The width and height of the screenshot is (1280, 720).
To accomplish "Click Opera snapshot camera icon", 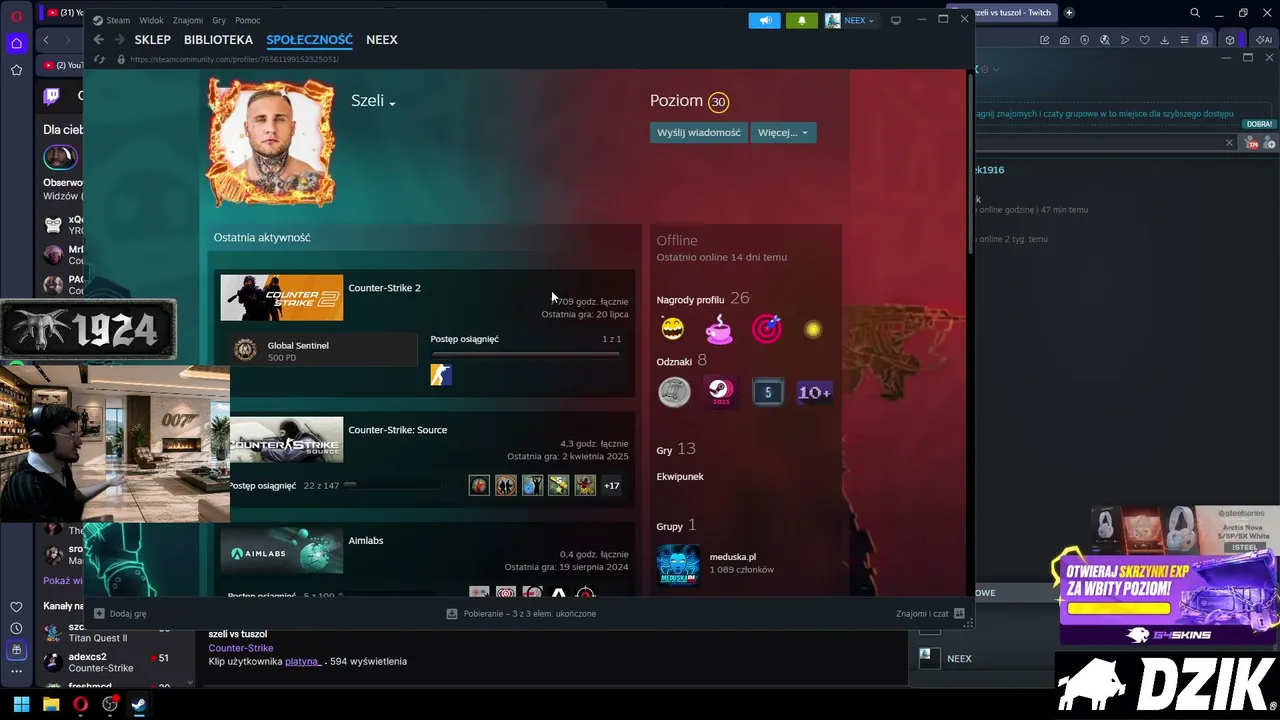I will coord(1064,40).
